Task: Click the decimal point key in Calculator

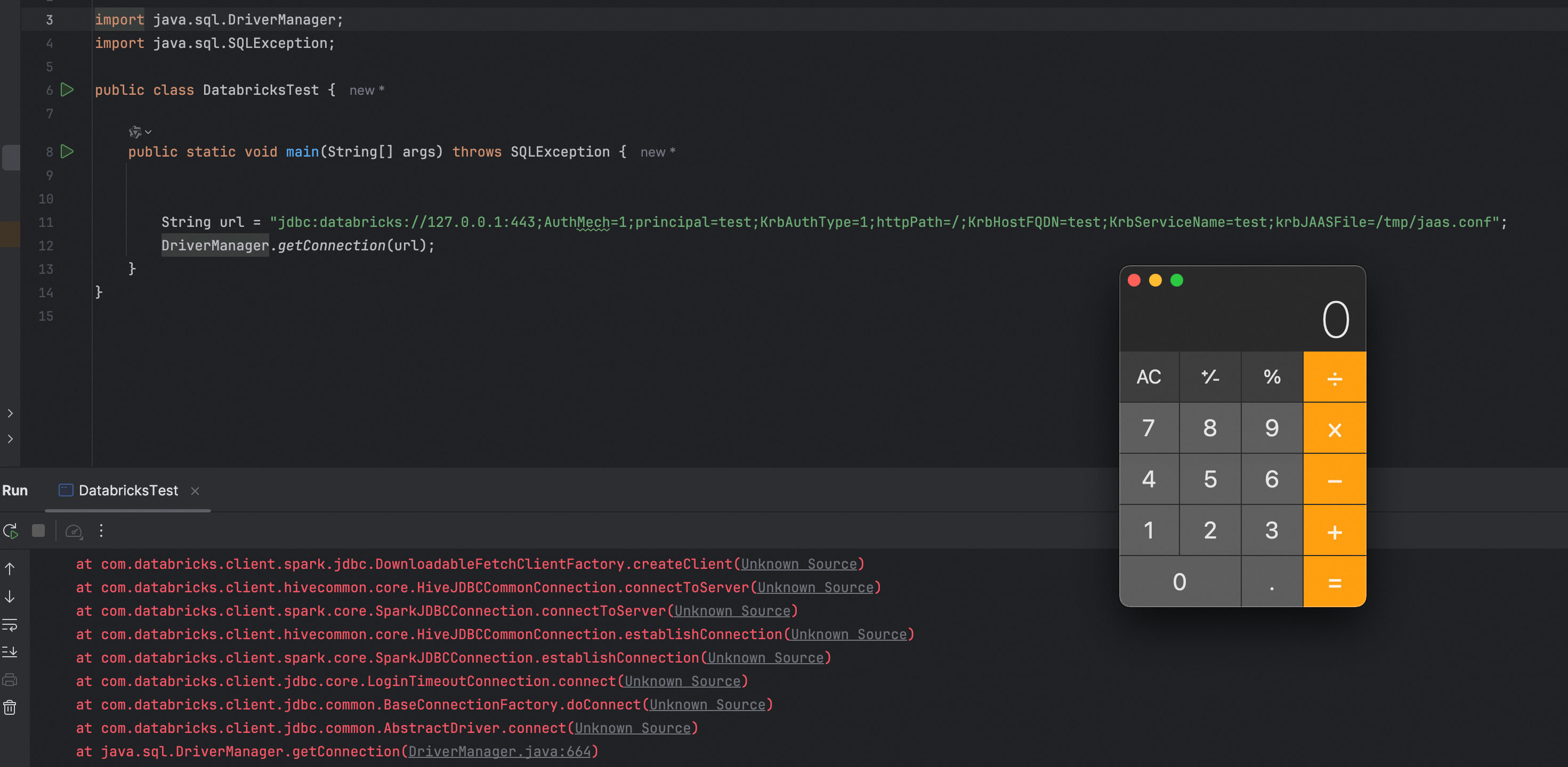Action: tap(1272, 582)
